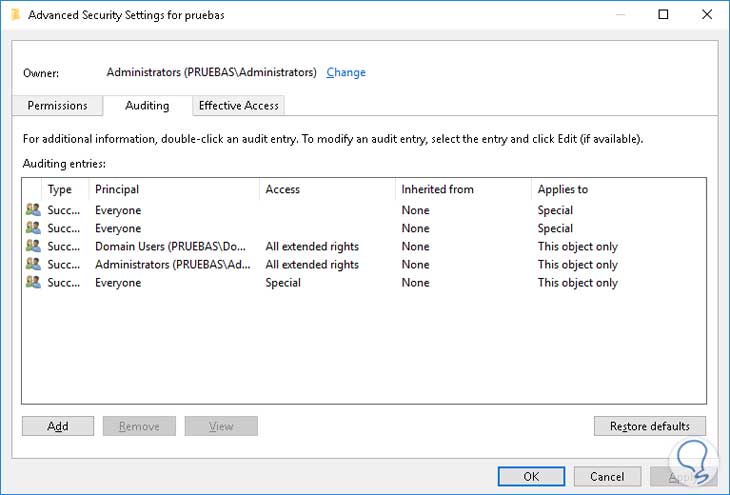Sort entries by the Access column header
Image resolution: width=730 pixels, height=495 pixels.
point(282,189)
